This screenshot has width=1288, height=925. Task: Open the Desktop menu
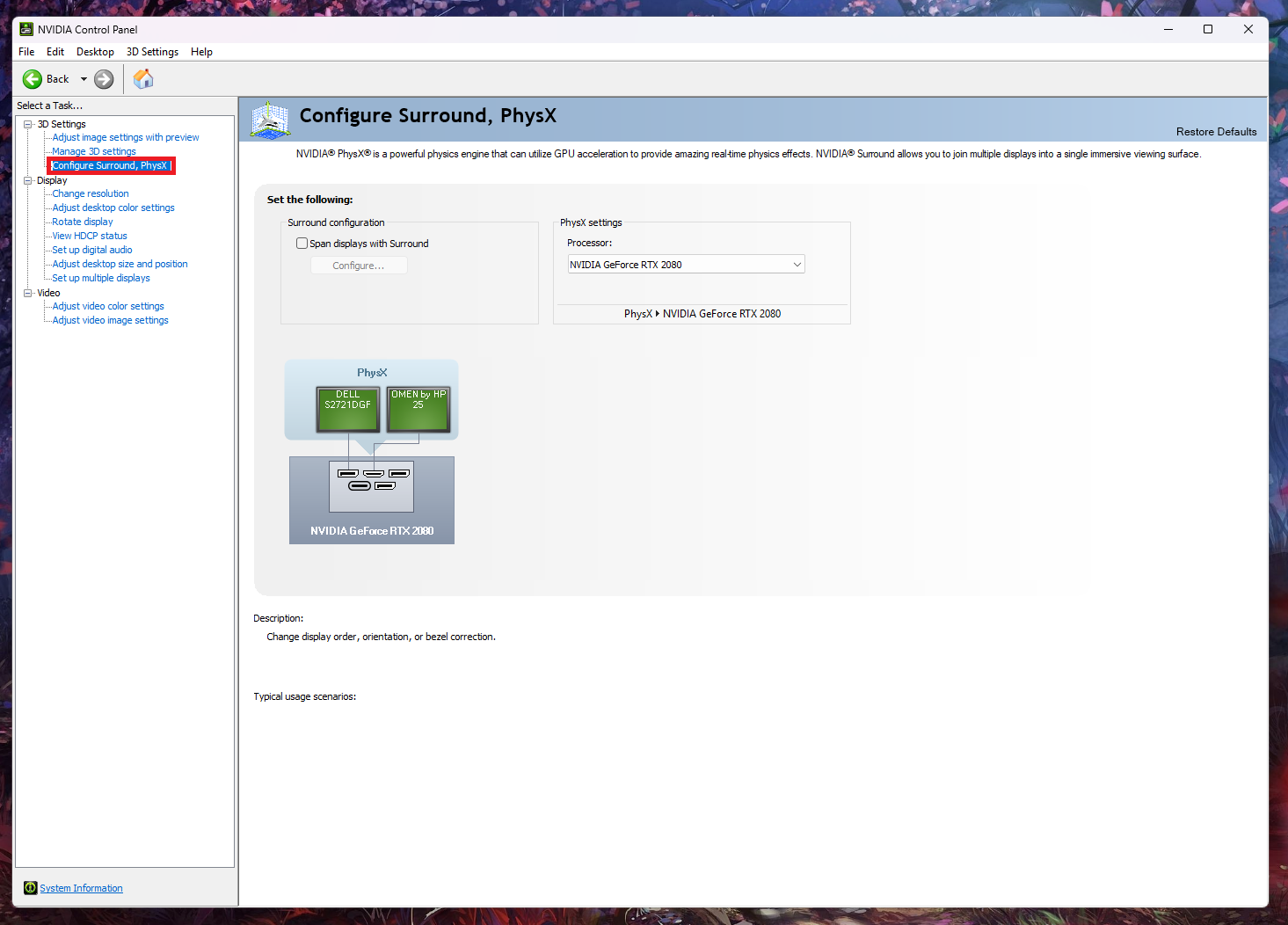click(95, 52)
